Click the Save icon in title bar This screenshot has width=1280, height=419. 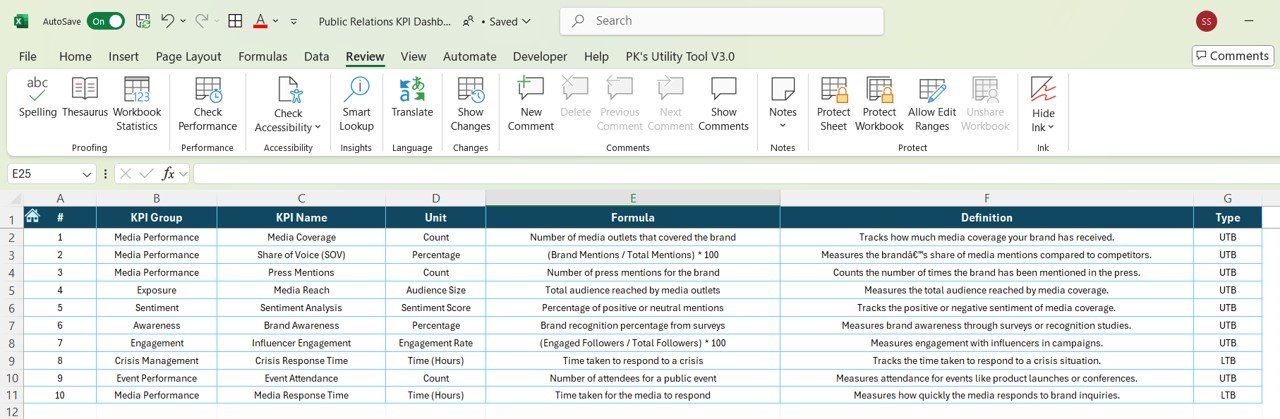pyautogui.click(x=143, y=20)
